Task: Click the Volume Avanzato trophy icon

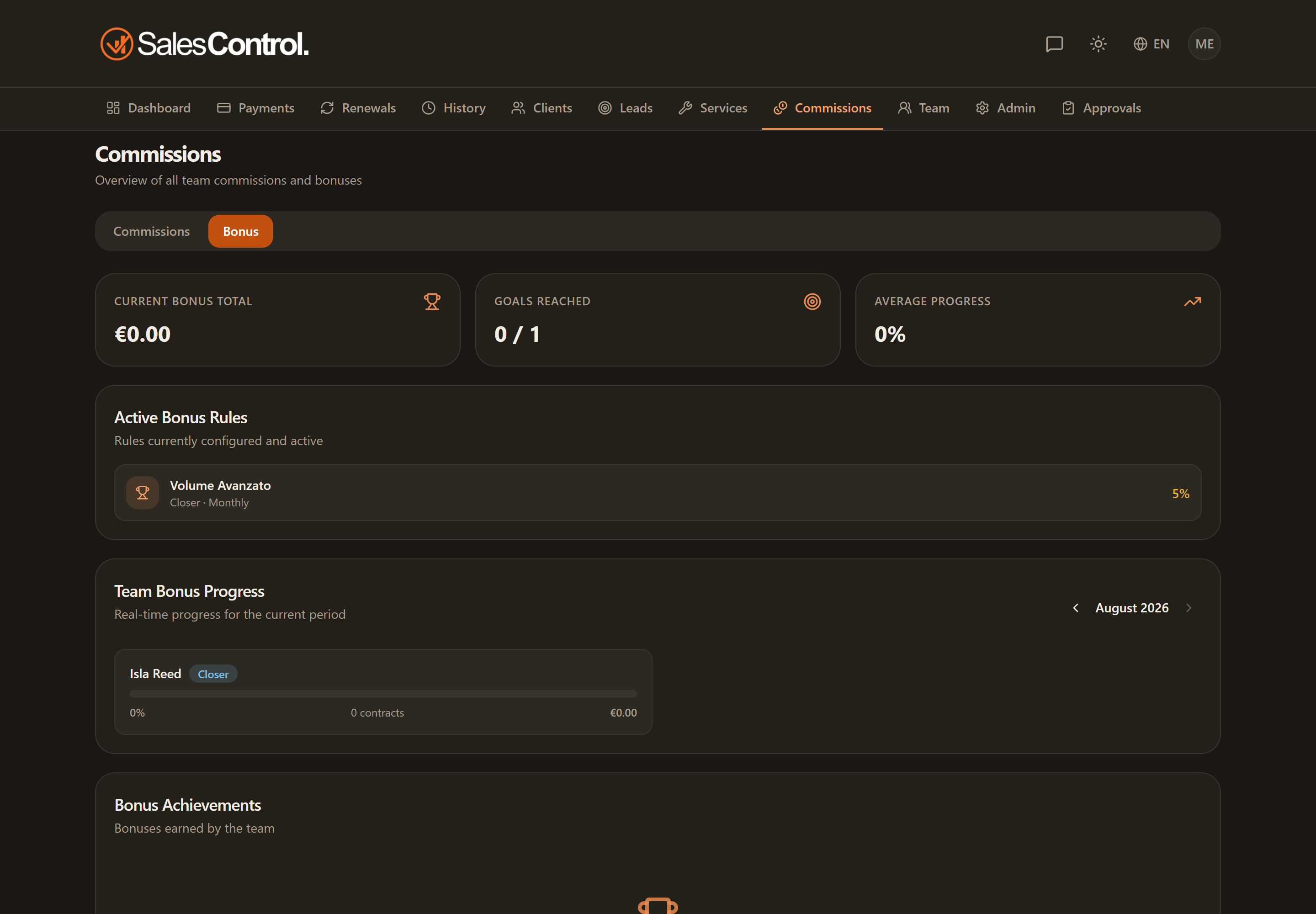Action: tap(143, 493)
